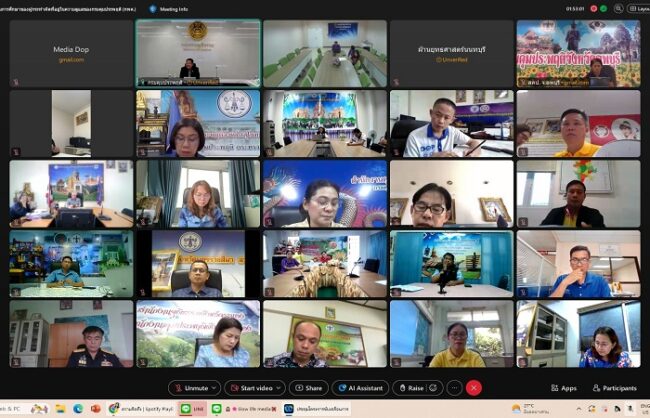Screen dimensions: 650x418
Task: Start video from the meeting controls
Action: pos(253,388)
